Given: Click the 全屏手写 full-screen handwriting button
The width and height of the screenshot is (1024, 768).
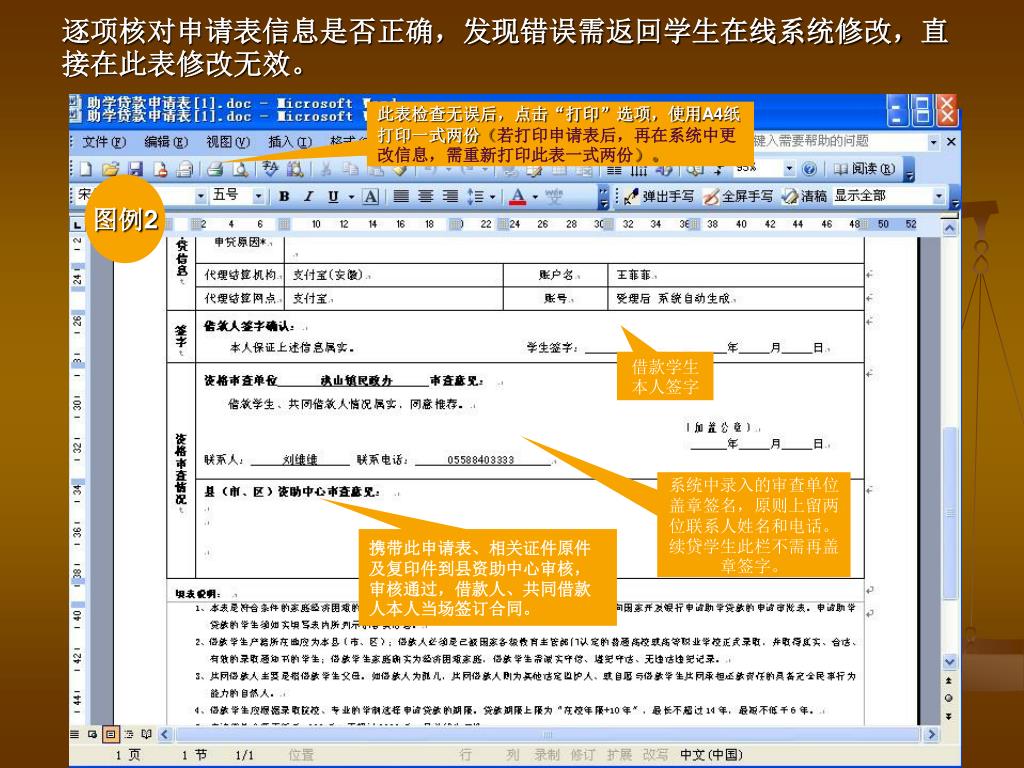Looking at the screenshot, I should [x=738, y=196].
